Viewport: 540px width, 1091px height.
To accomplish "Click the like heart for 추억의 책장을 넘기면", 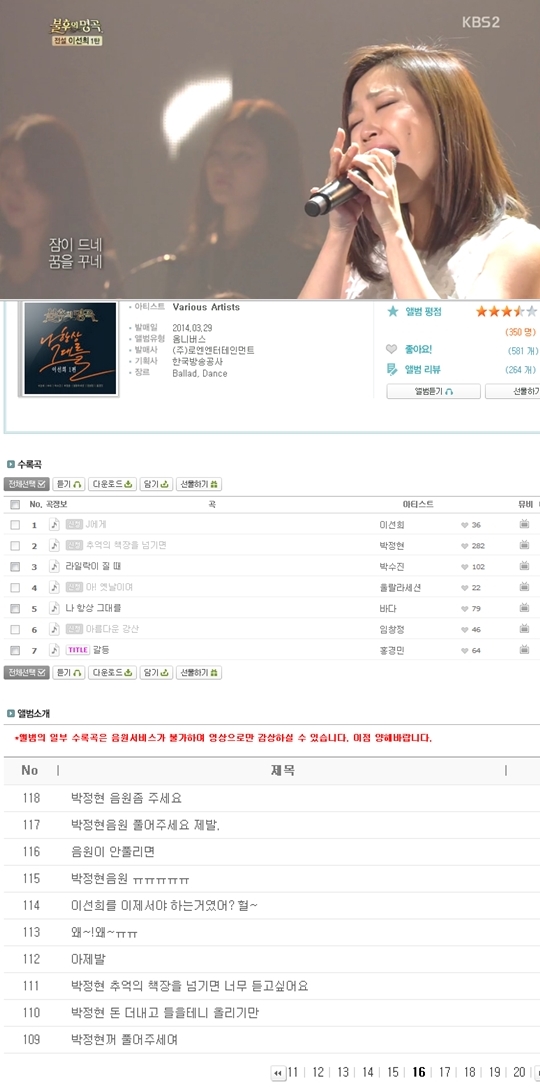I will click(x=464, y=546).
